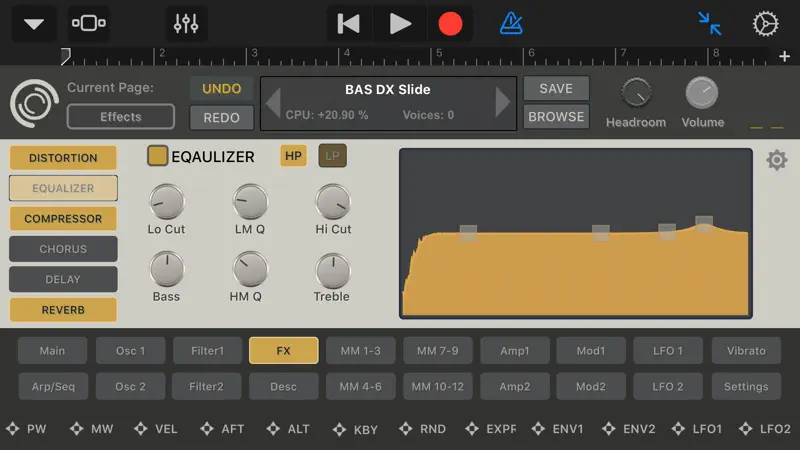This screenshot has height=450, width=800.
Task: Open song settings gear icon at top-right
Action: click(x=765, y=23)
